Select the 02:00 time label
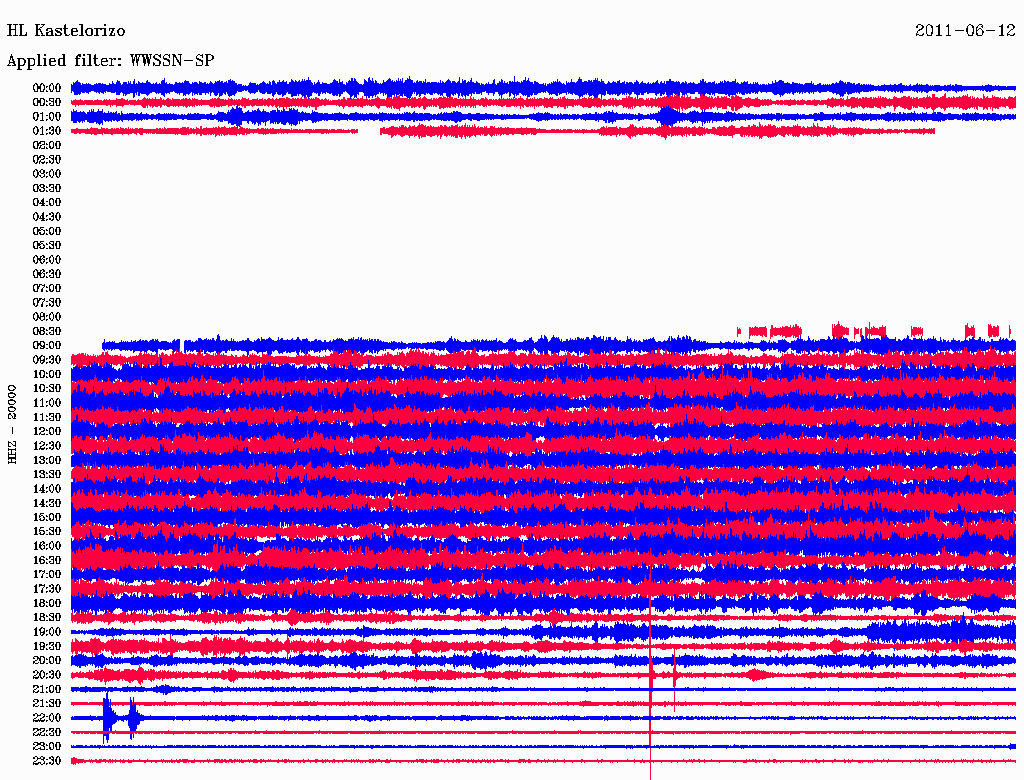 tap(47, 146)
